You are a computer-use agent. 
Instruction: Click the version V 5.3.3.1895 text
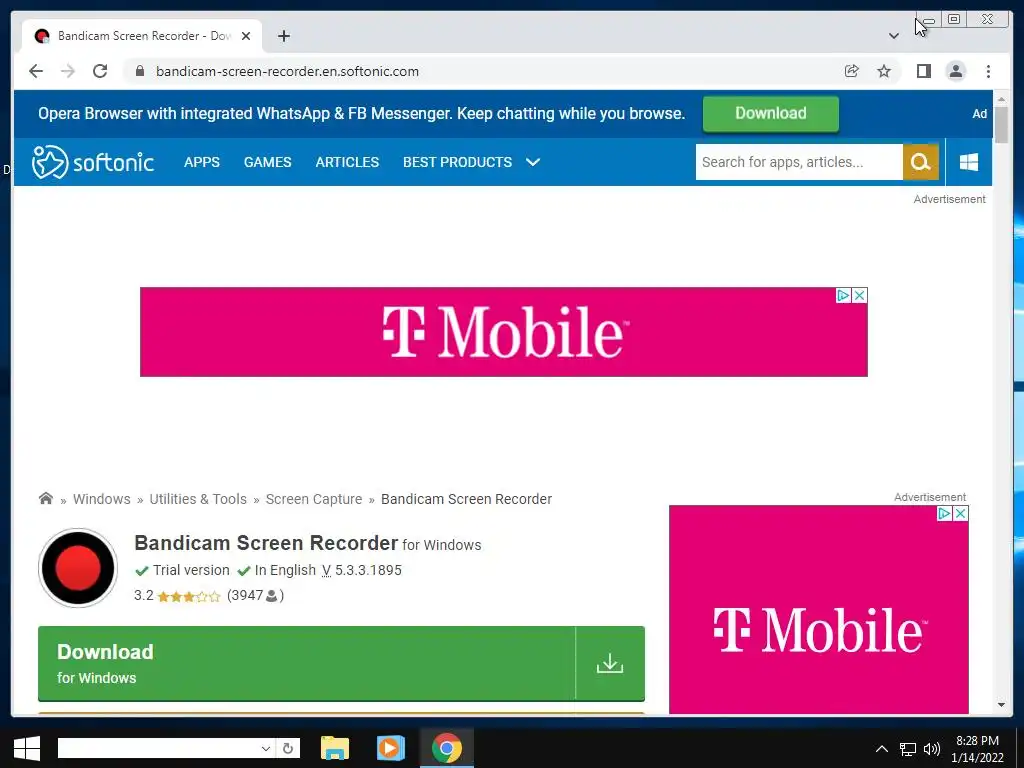[x=362, y=570]
